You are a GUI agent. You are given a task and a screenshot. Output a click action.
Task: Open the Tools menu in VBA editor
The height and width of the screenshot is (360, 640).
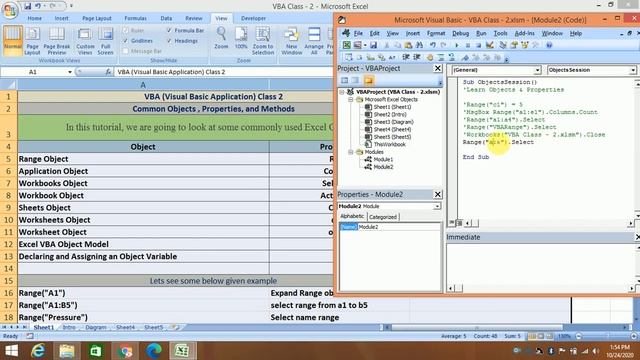click(x=500, y=33)
